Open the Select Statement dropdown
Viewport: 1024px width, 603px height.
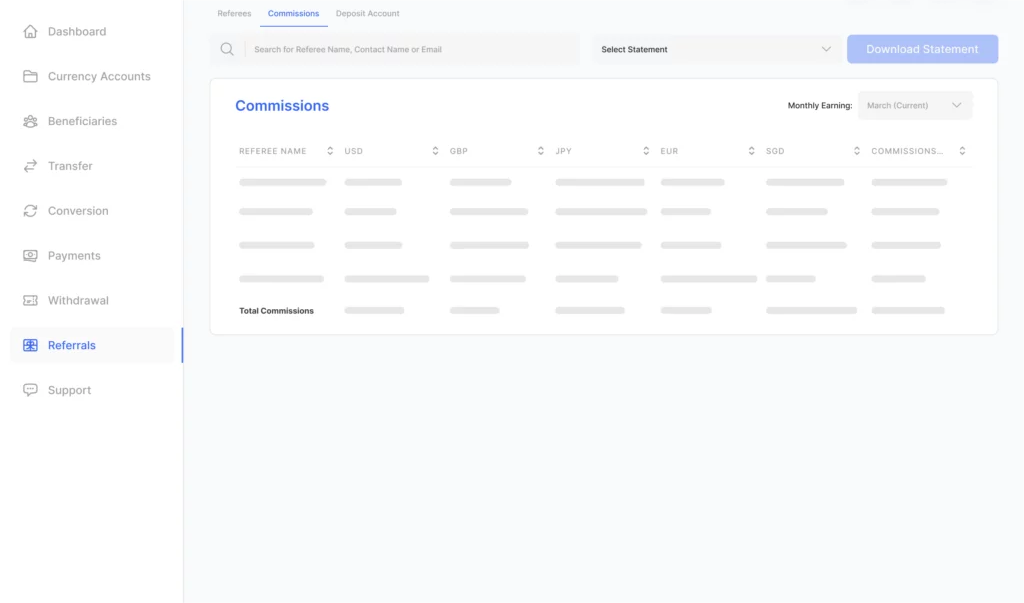(715, 49)
